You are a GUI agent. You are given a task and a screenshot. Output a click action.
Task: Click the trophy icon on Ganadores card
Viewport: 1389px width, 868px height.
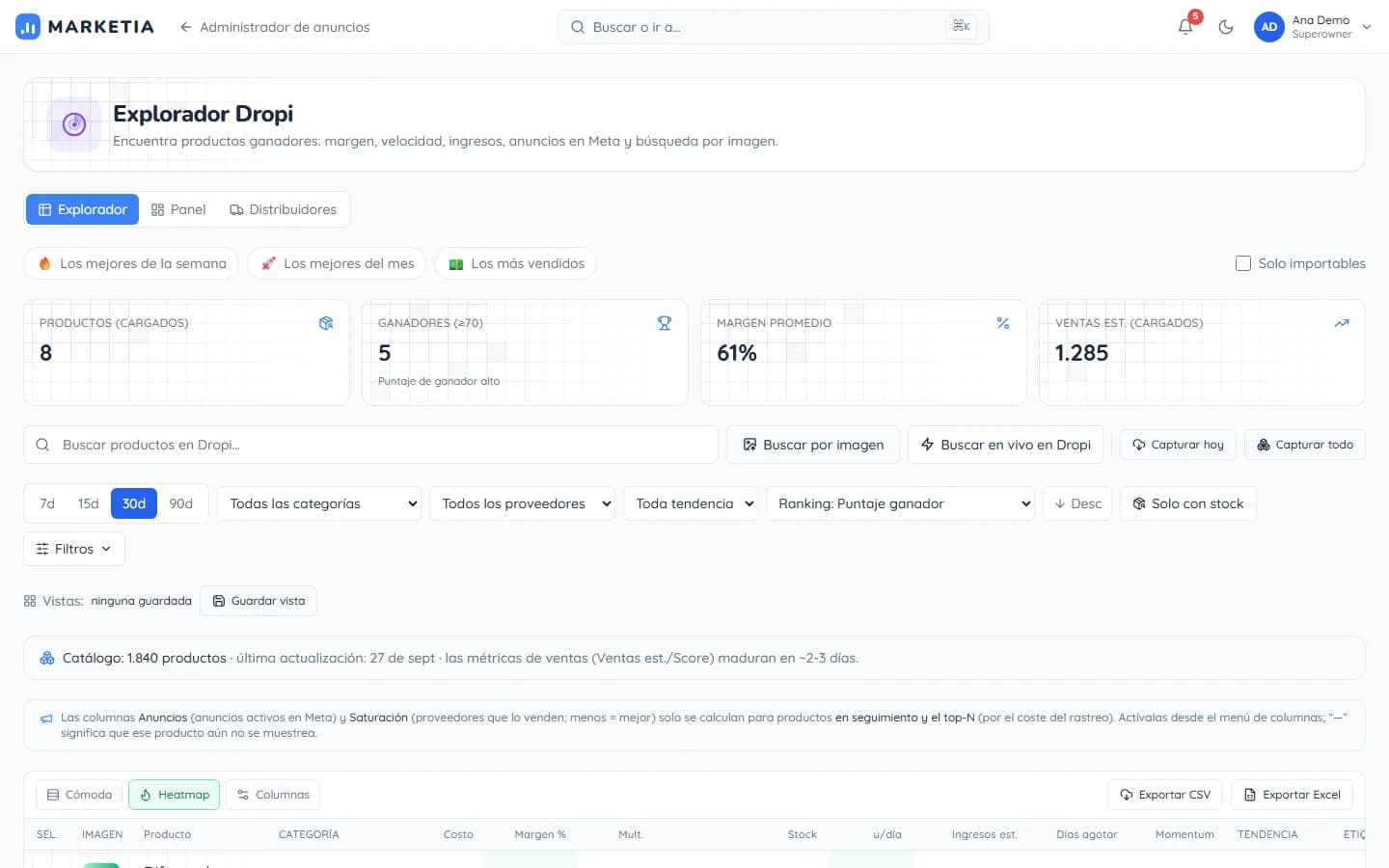[665, 323]
